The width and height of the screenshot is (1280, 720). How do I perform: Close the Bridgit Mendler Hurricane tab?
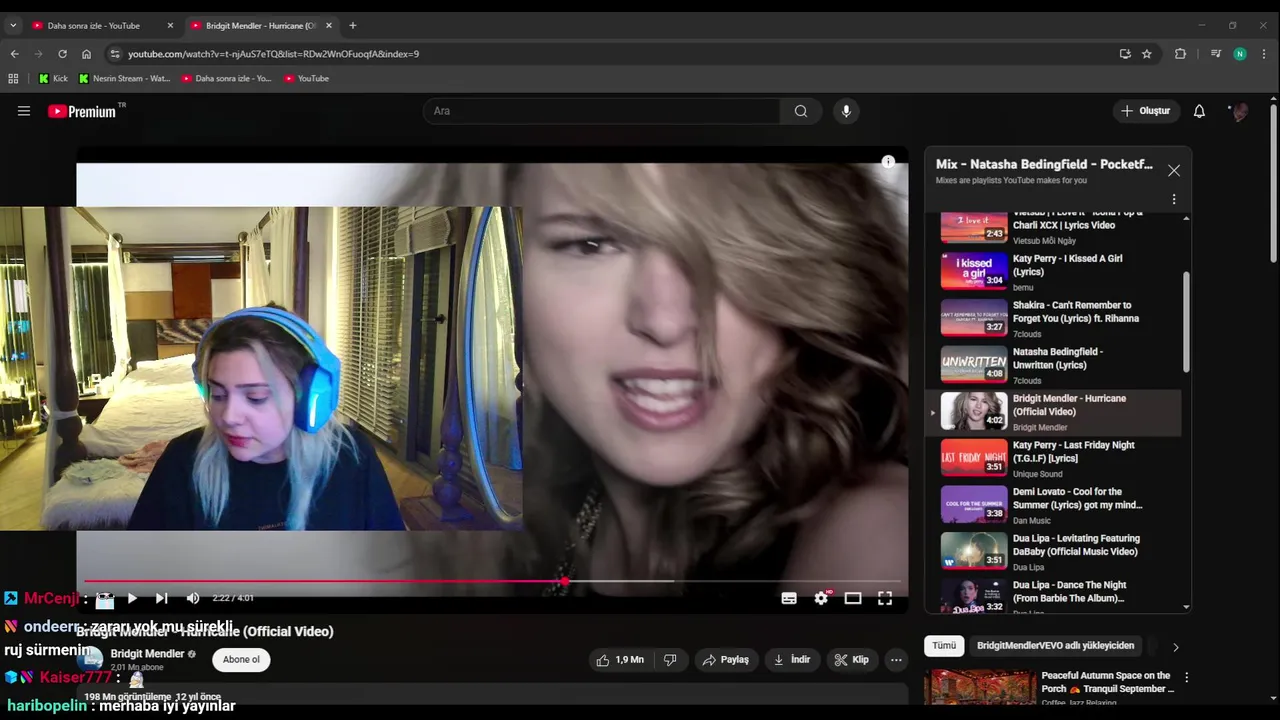point(329,25)
